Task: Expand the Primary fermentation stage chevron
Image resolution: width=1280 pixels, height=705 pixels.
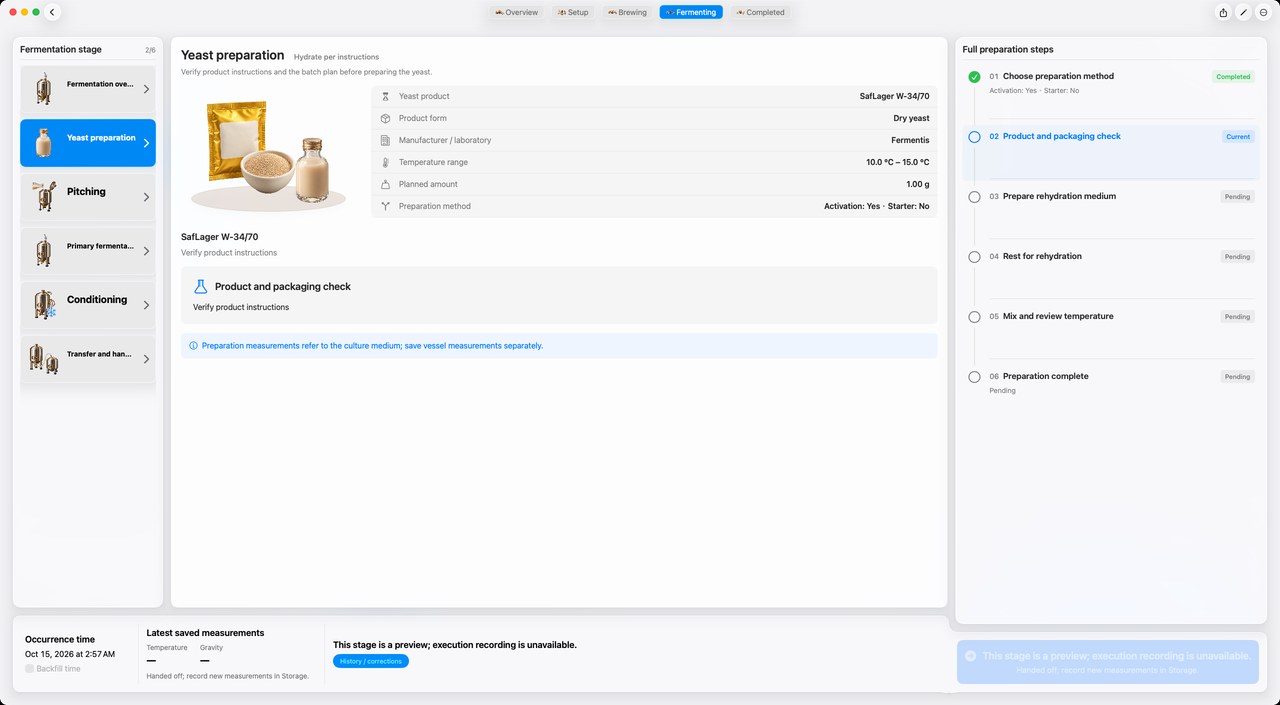Action: [x=146, y=251]
